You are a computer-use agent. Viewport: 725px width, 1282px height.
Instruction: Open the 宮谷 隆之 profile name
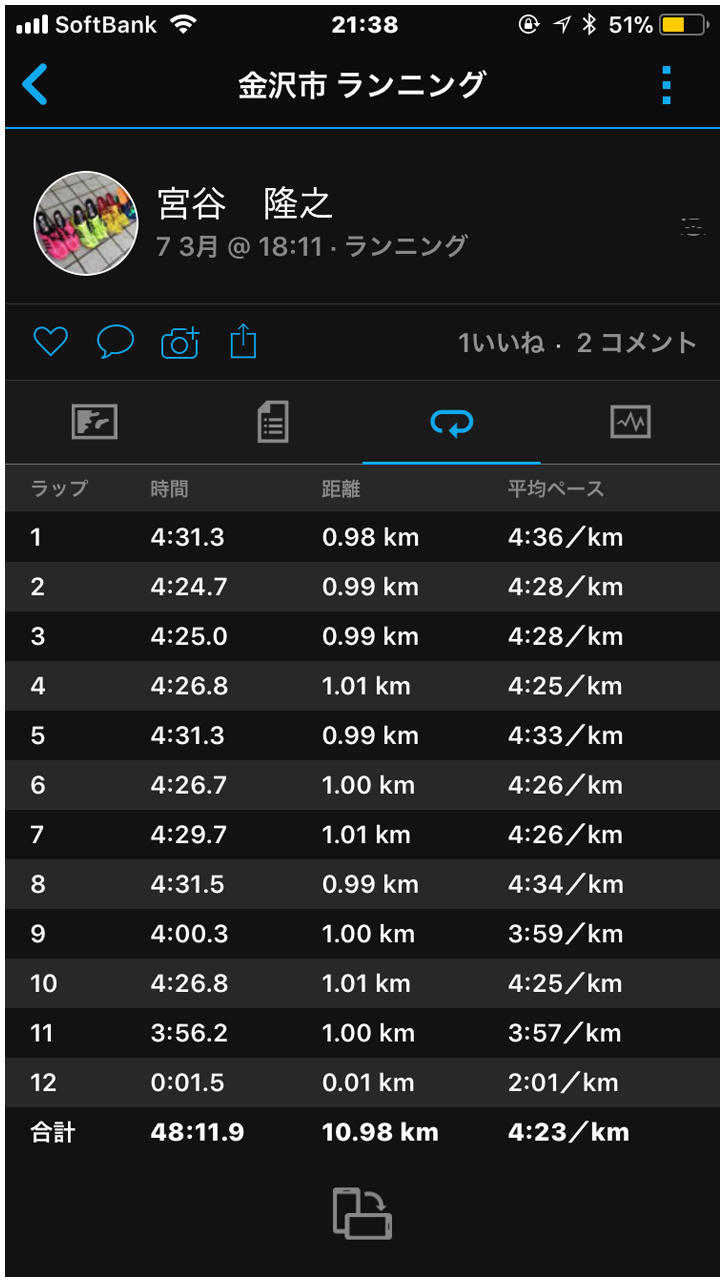pyautogui.click(x=245, y=204)
